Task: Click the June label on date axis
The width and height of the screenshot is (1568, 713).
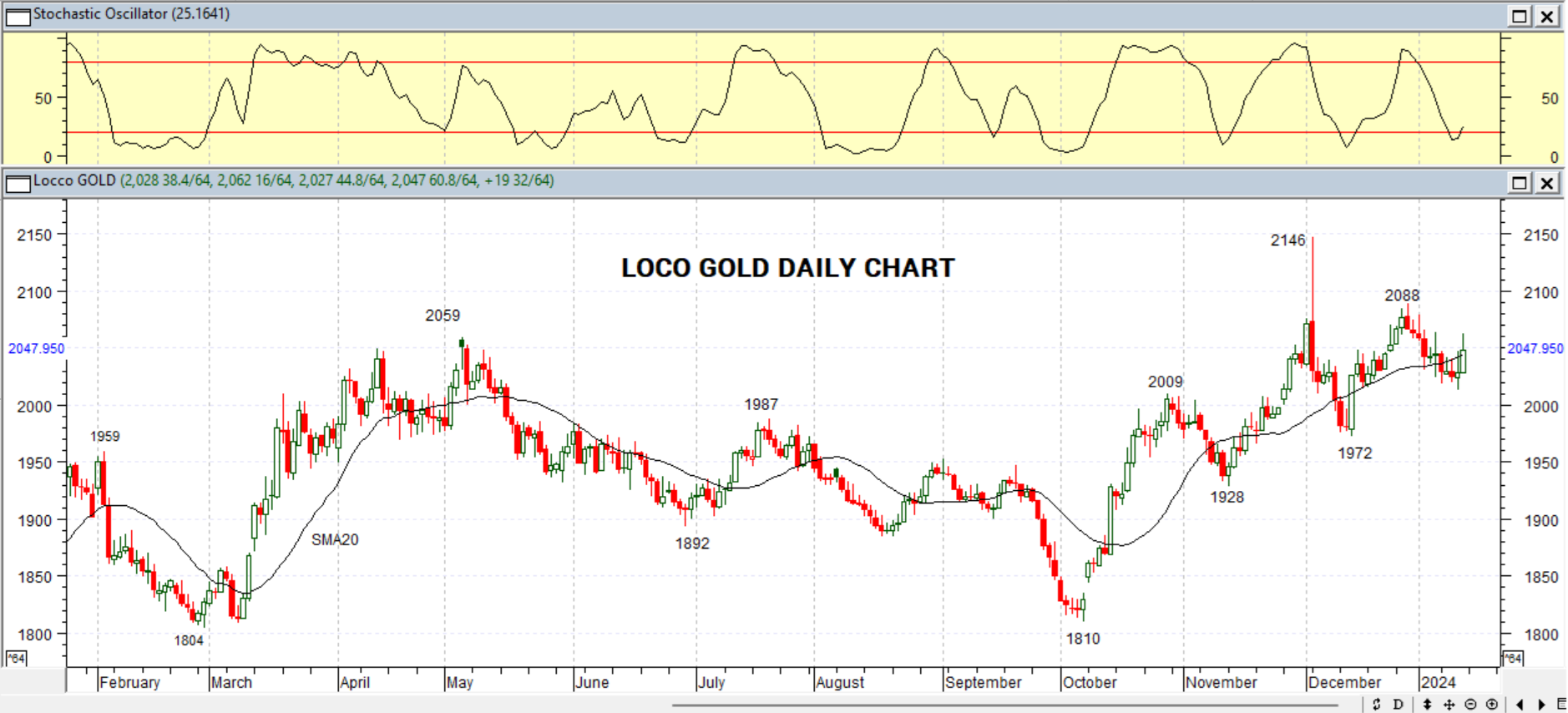Action: point(592,683)
